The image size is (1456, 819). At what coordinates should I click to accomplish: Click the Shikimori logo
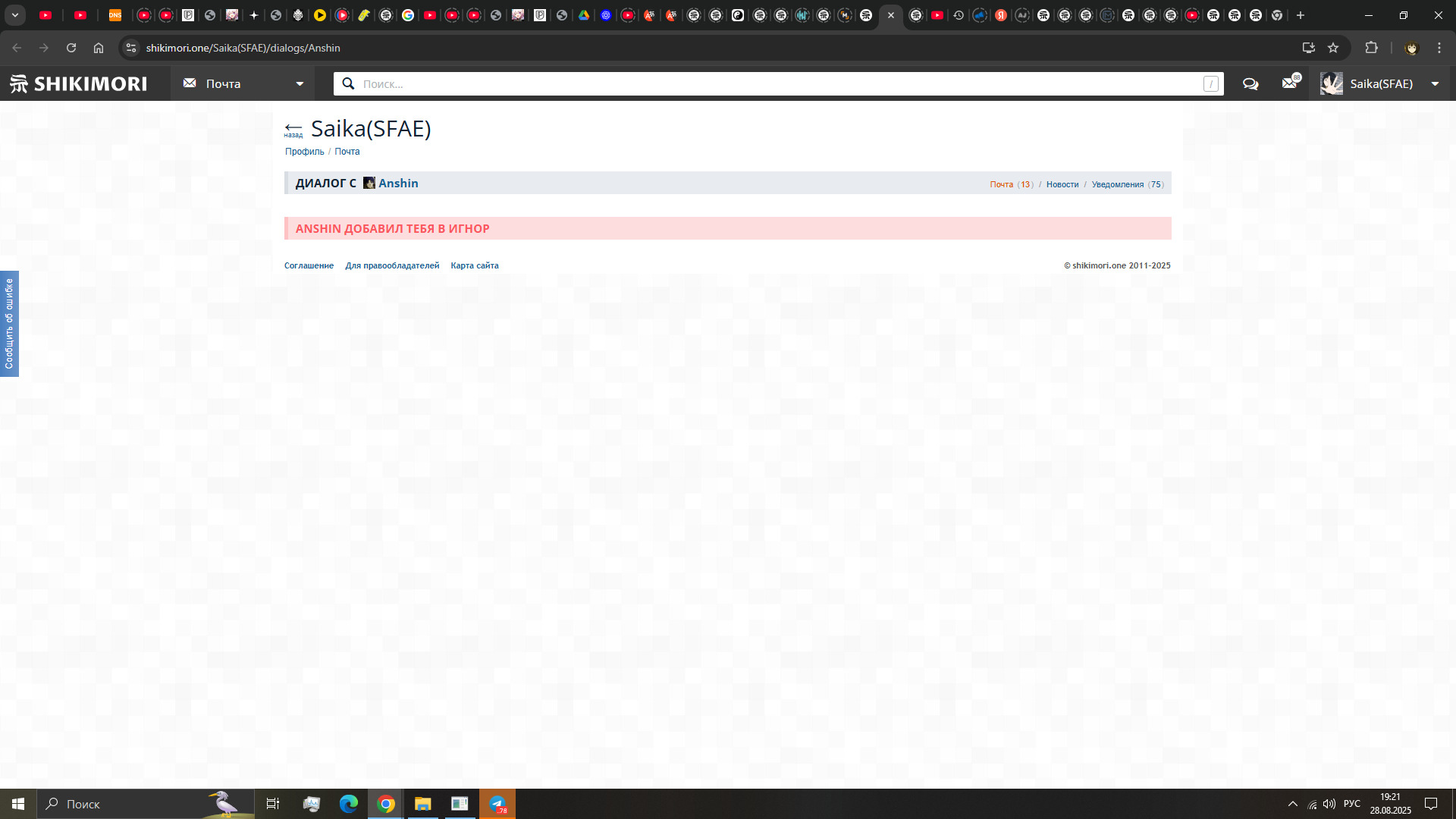(78, 83)
